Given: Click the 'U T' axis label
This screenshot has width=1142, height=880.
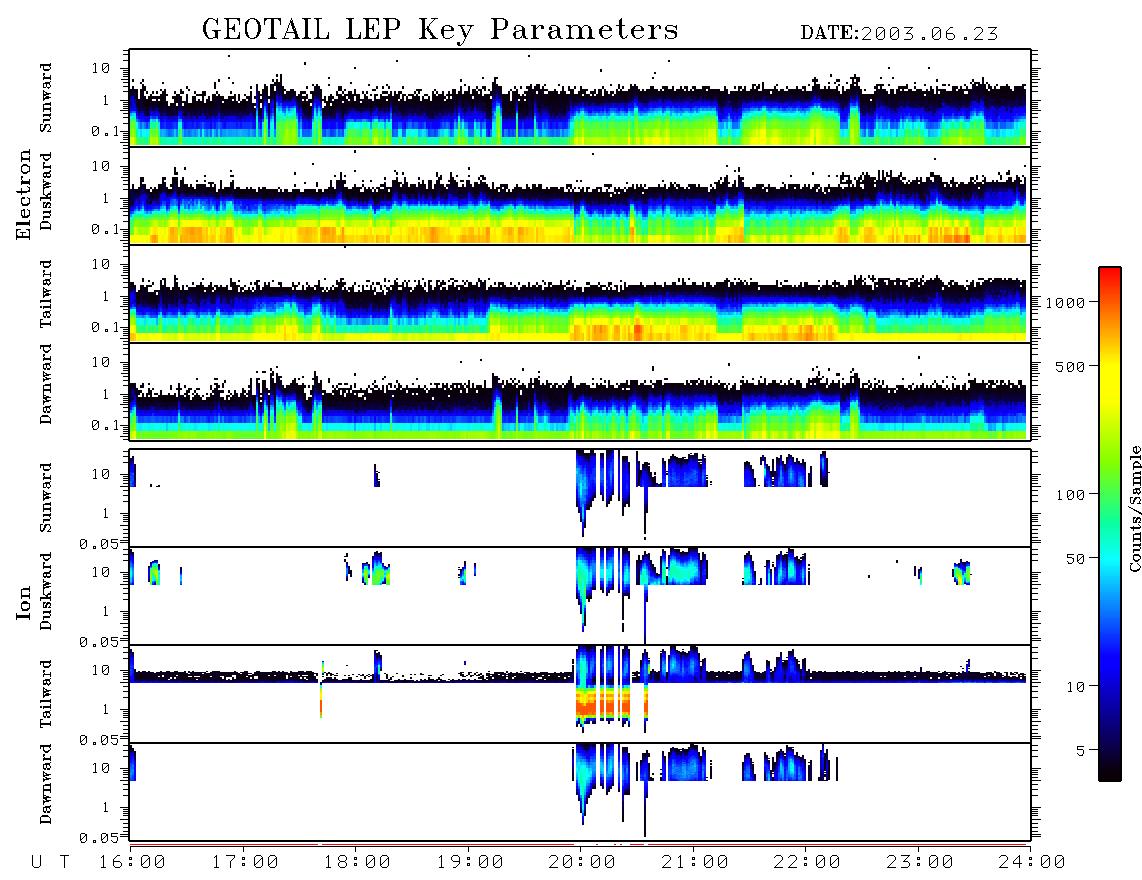Looking at the screenshot, I should [x=51, y=863].
